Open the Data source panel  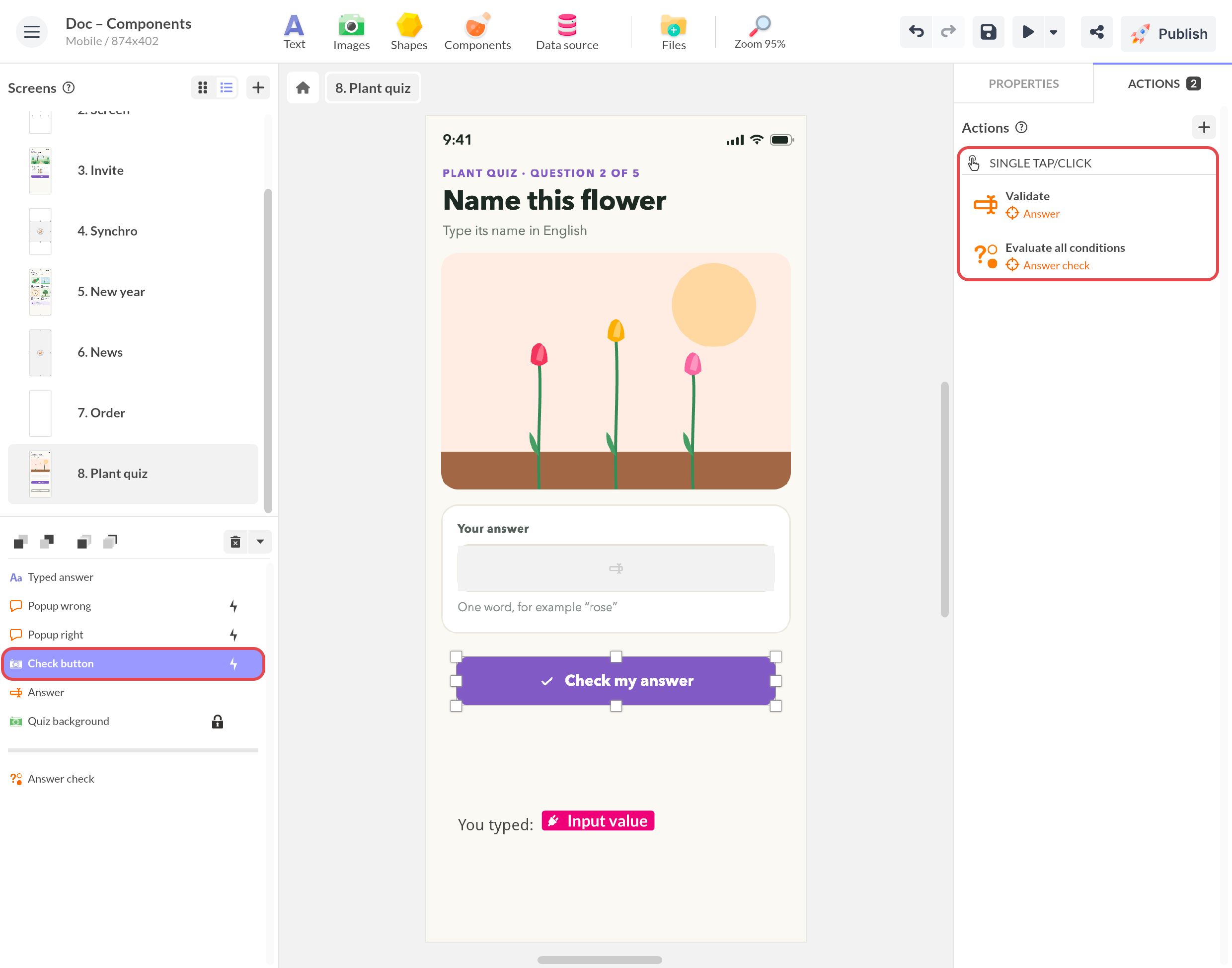(x=567, y=32)
